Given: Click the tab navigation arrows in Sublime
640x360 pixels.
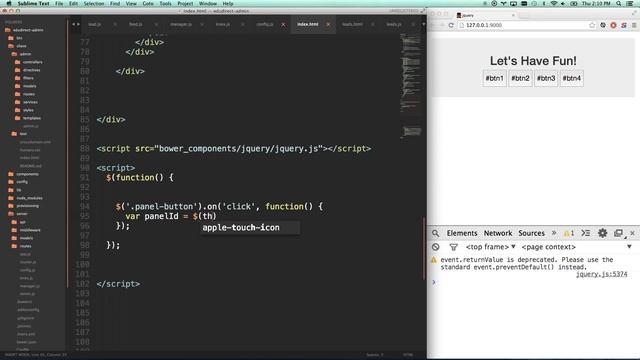Looking at the screenshot, I should (x=76, y=24).
